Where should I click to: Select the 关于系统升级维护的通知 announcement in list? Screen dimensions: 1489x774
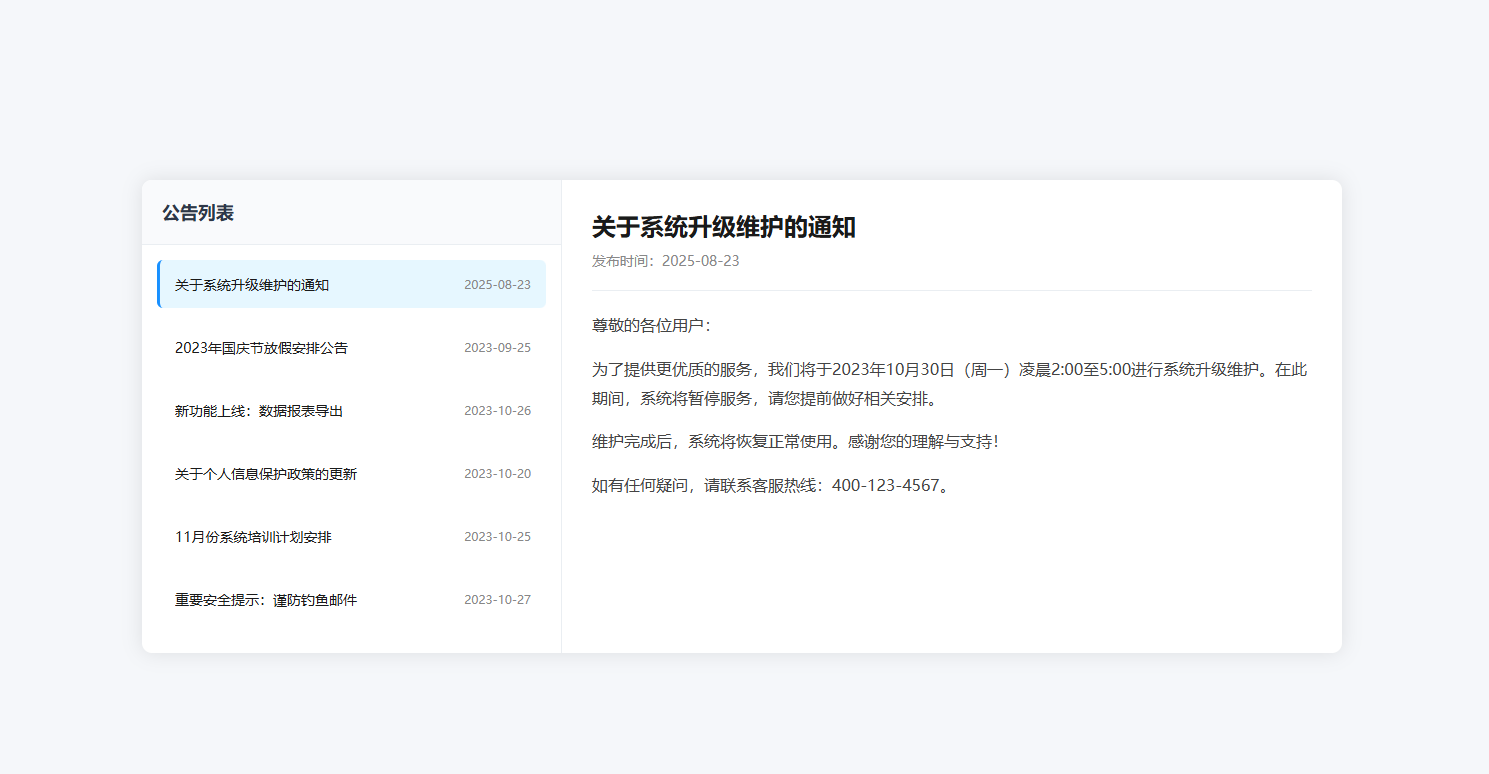pyautogui.click(x=252, y=285)
